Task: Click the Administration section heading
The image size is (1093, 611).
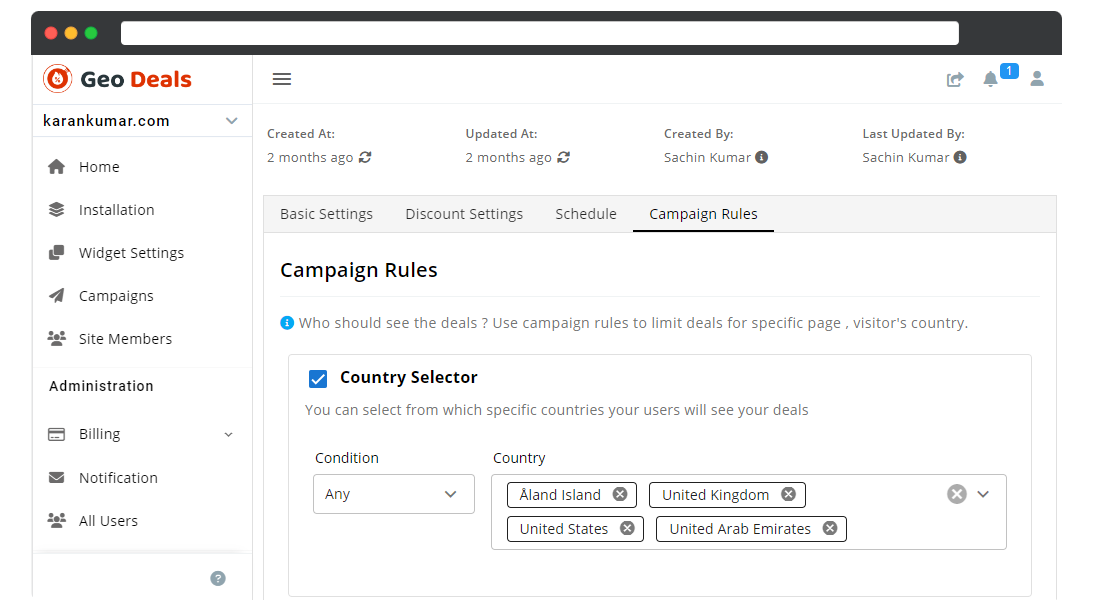Action: (x=101, y=386)
